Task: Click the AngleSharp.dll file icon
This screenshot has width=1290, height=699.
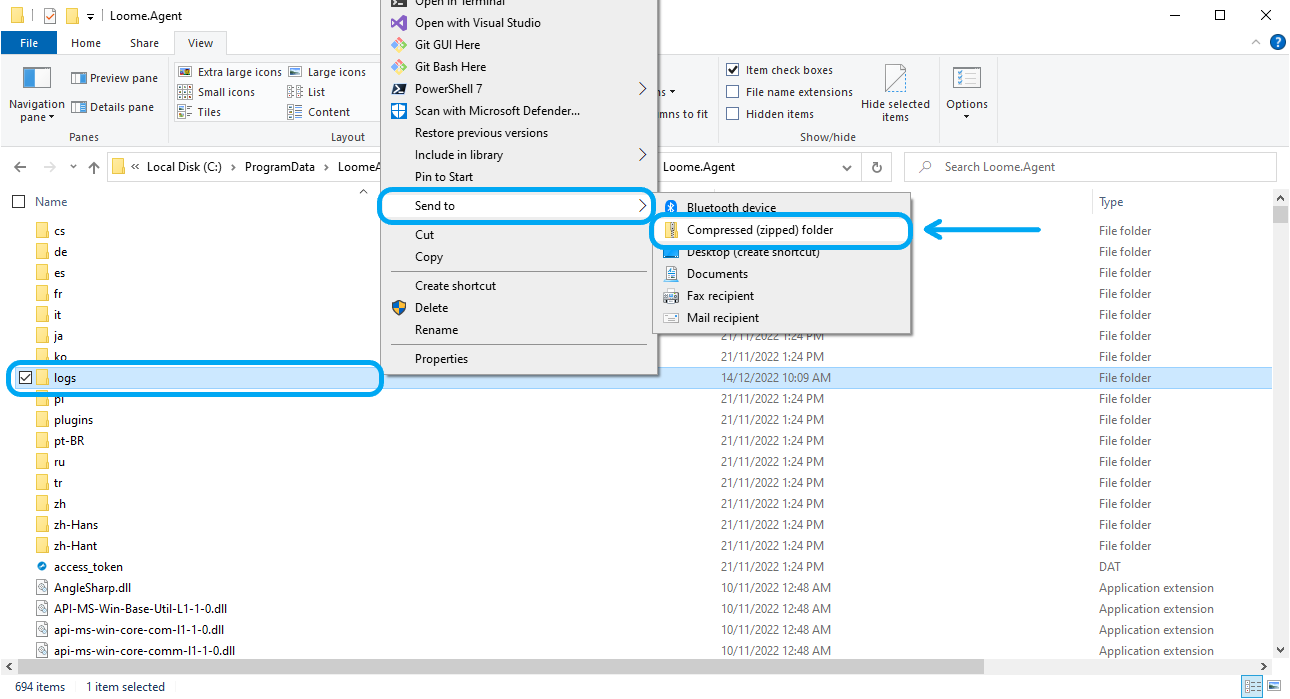Action: tap(42, 587)
